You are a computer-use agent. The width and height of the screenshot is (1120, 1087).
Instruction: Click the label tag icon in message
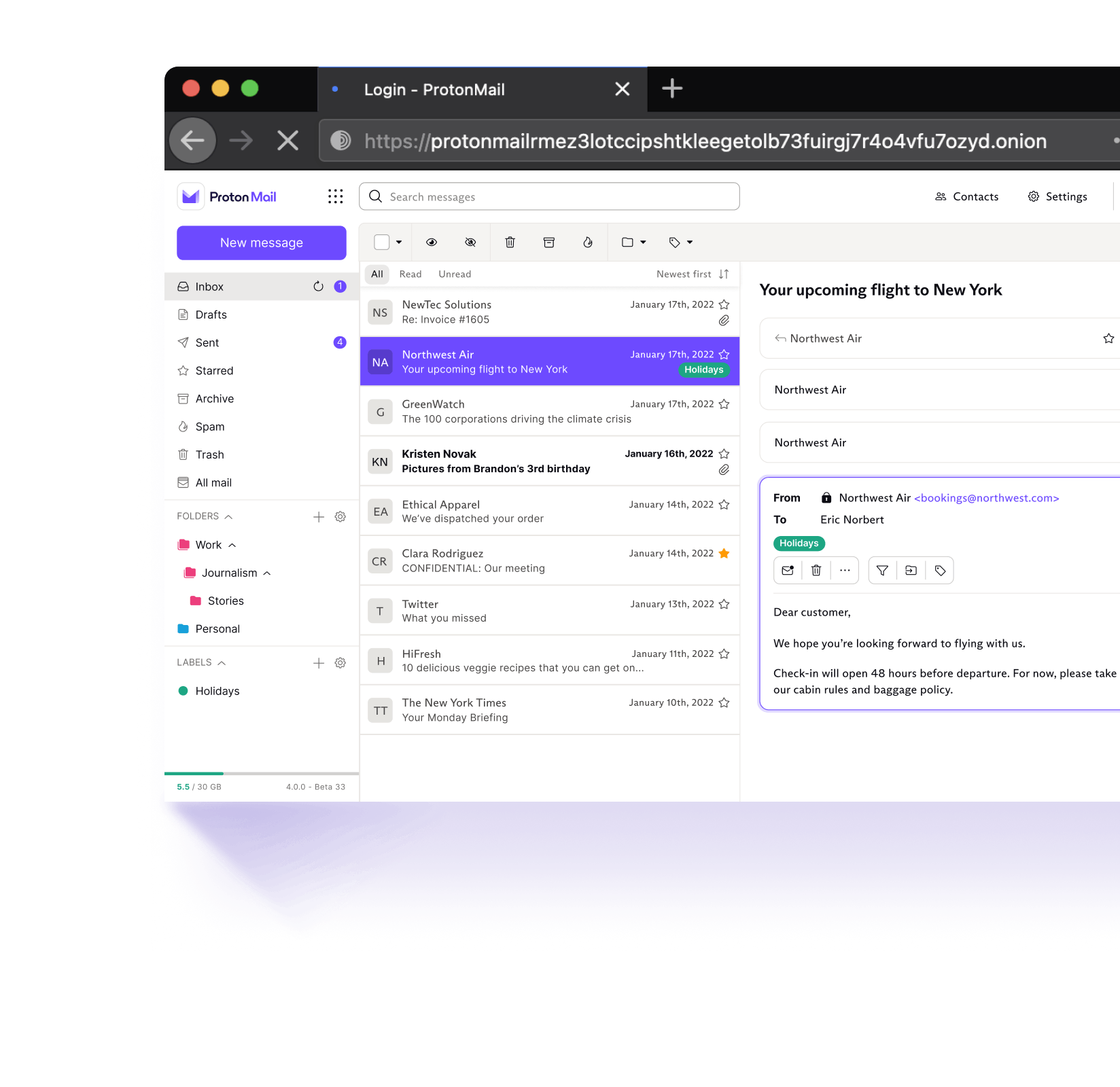[x=941, y=571]
